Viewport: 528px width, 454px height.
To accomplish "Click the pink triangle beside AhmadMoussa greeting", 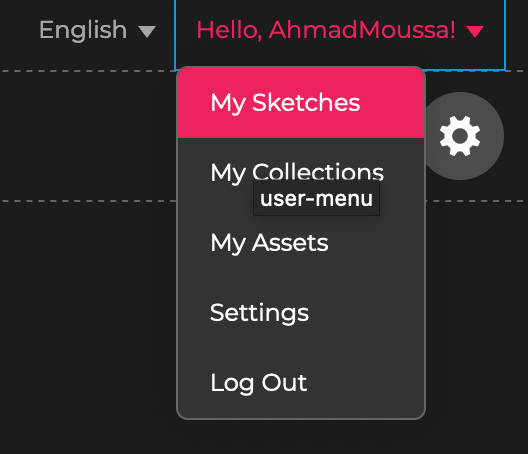I will click(x=475, y=32).
